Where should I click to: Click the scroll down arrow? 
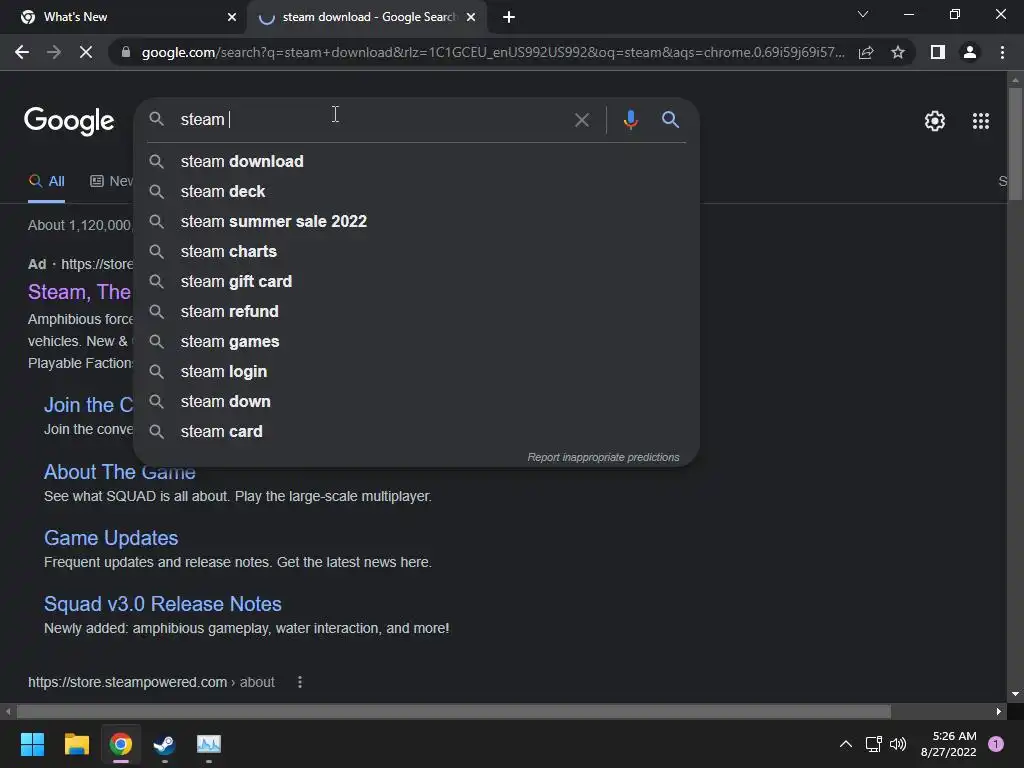coord(1015,694)
